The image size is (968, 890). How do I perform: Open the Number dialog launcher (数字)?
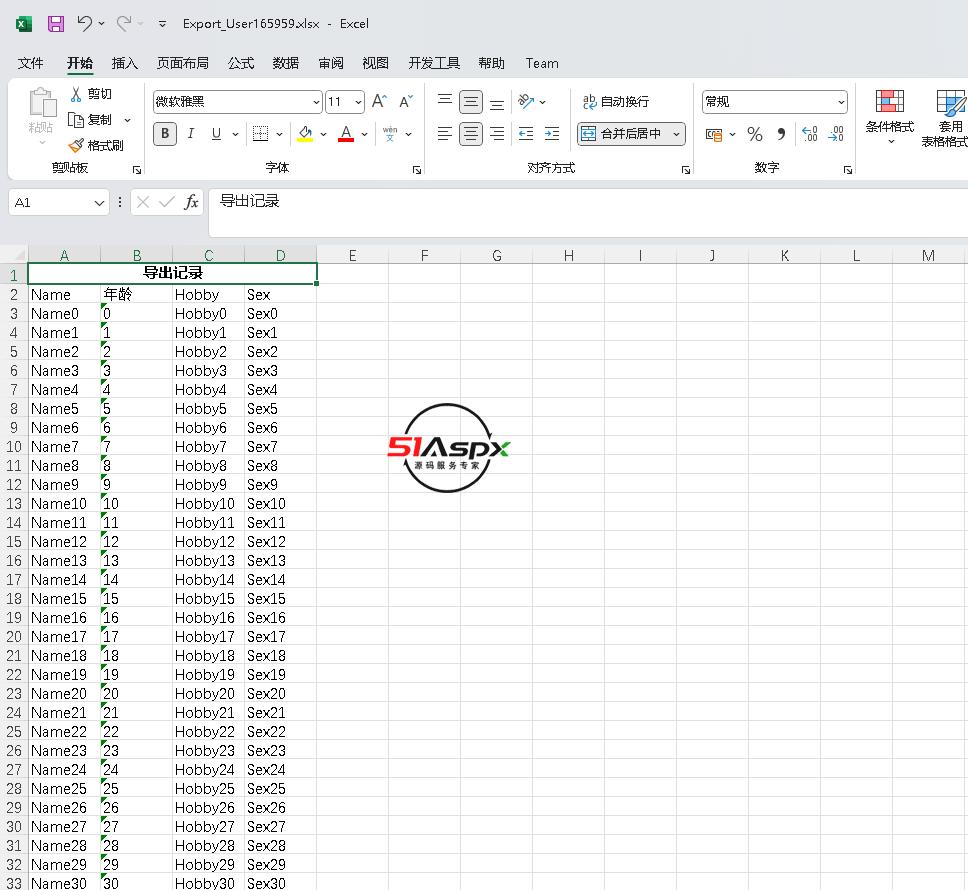coord(848,170)
